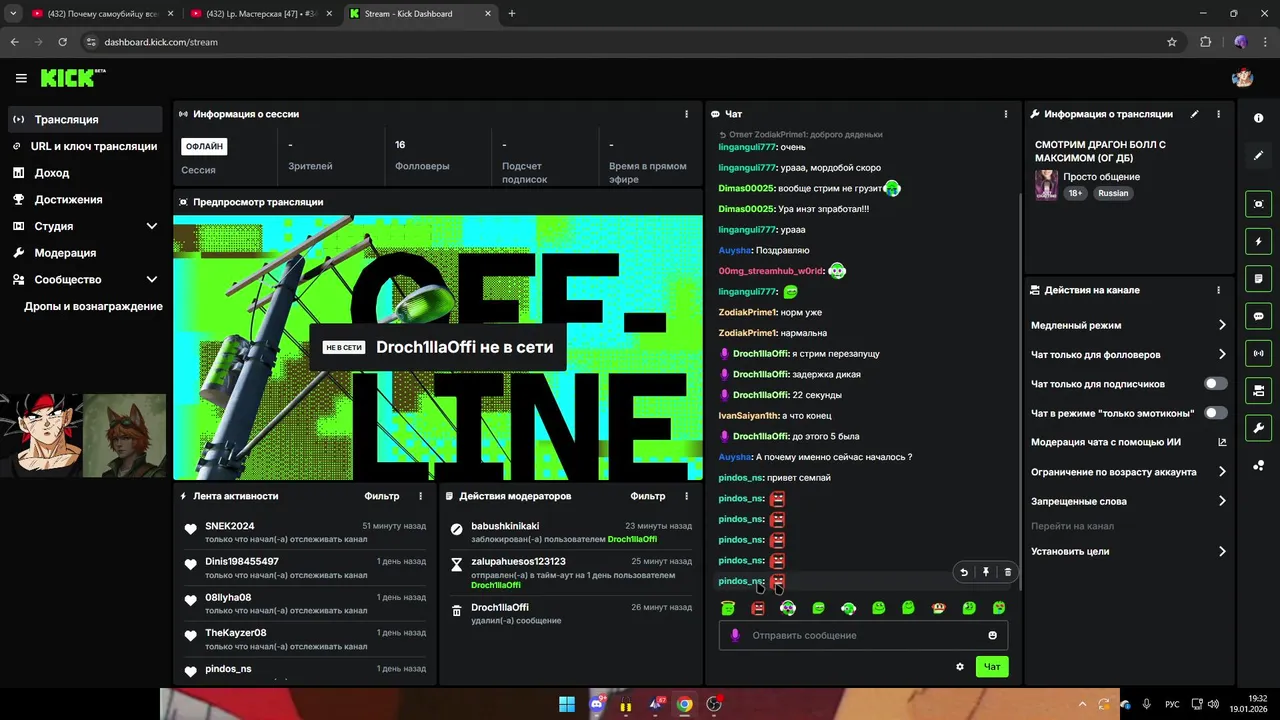Viewport: 1280px width, 720px height.
Task: Edit stream info with the pencil icon
Action: [x=1194, y=114]
